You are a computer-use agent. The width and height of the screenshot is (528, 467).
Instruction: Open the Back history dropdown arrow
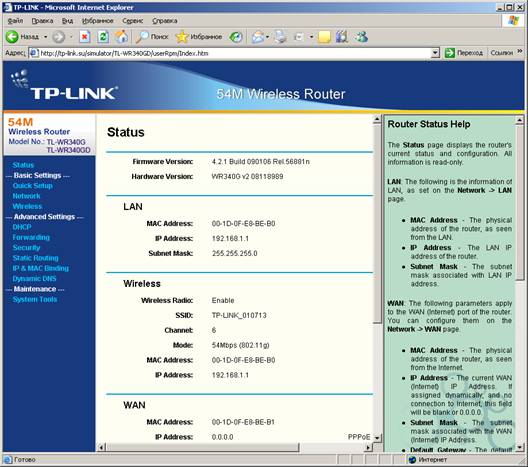[x=45, y=37]
